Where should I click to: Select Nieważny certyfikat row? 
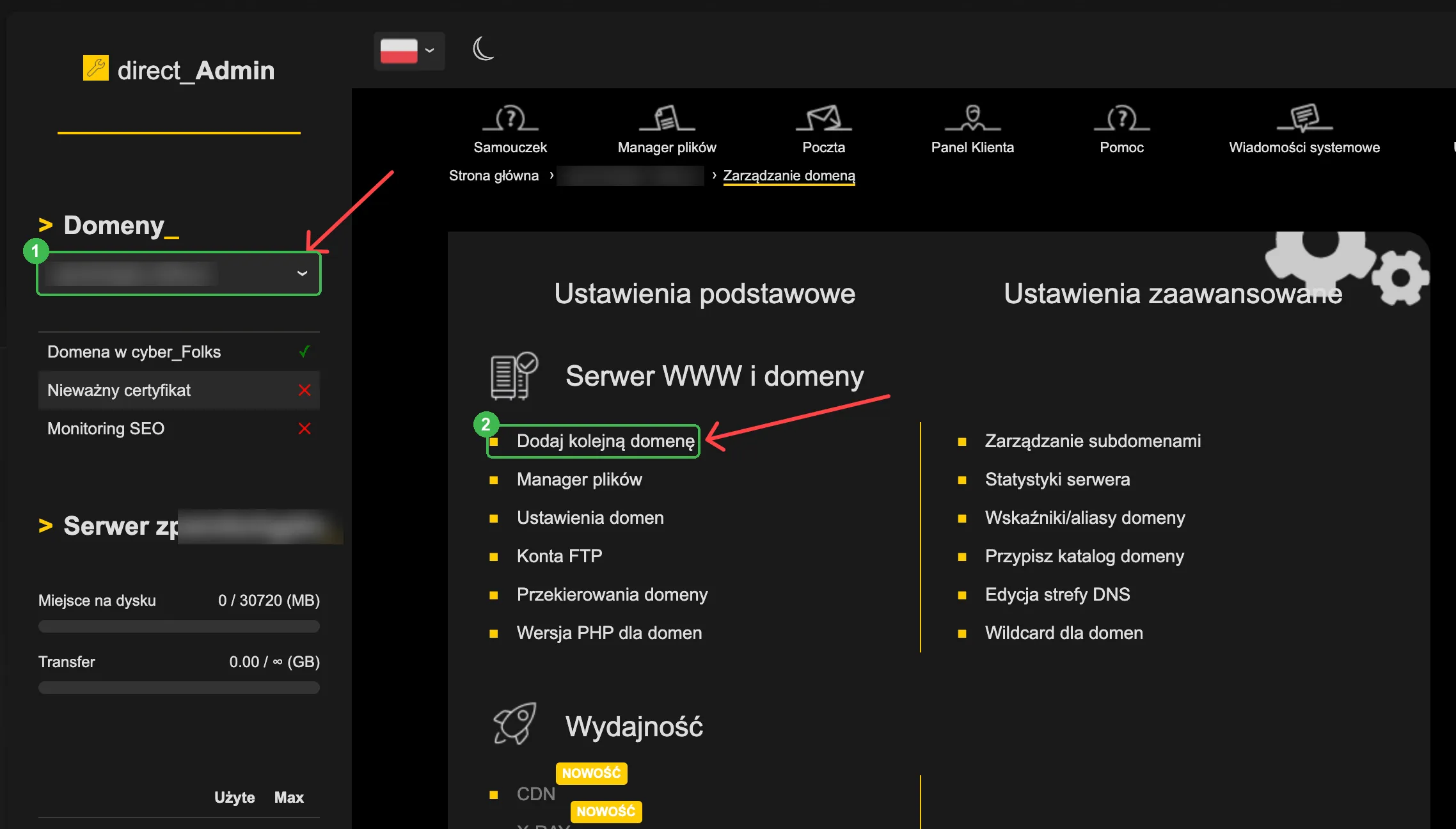178,390
